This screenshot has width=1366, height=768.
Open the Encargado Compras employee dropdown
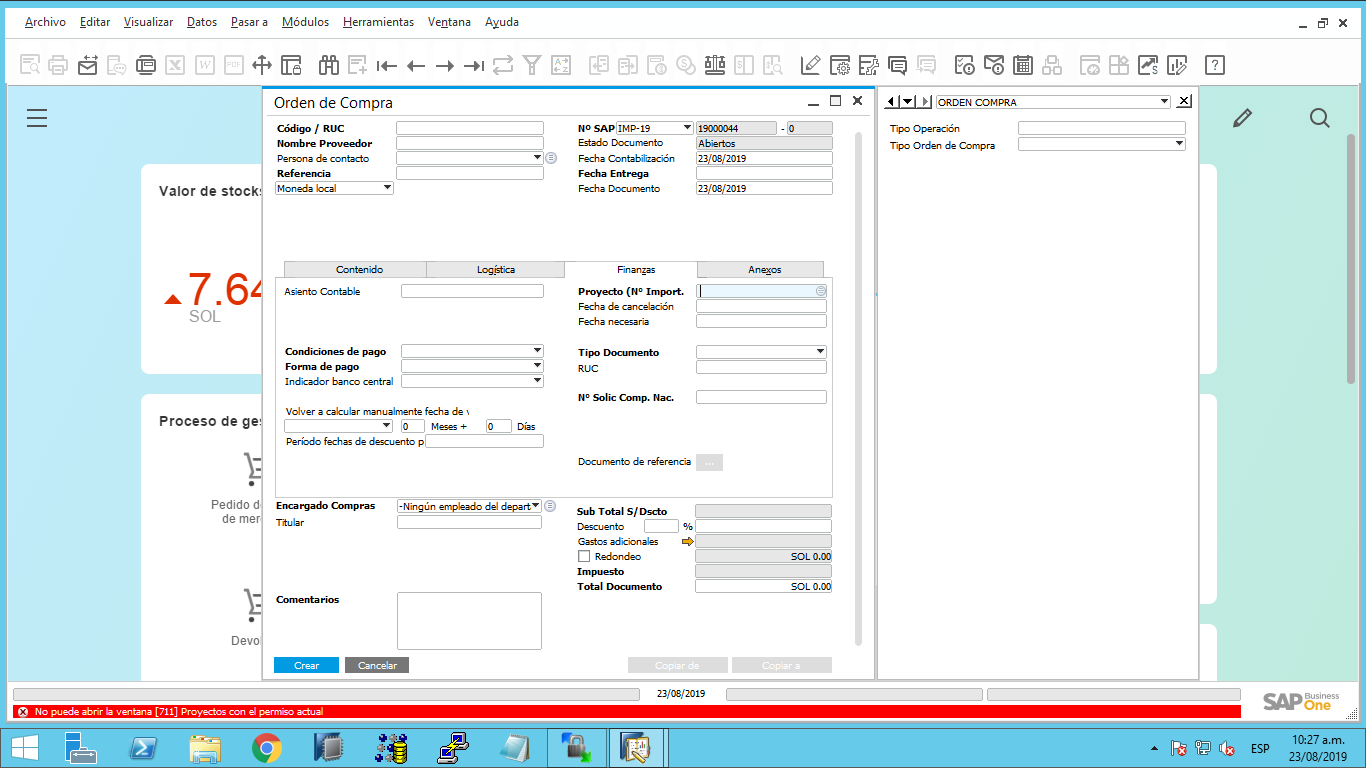pos(535,506)
